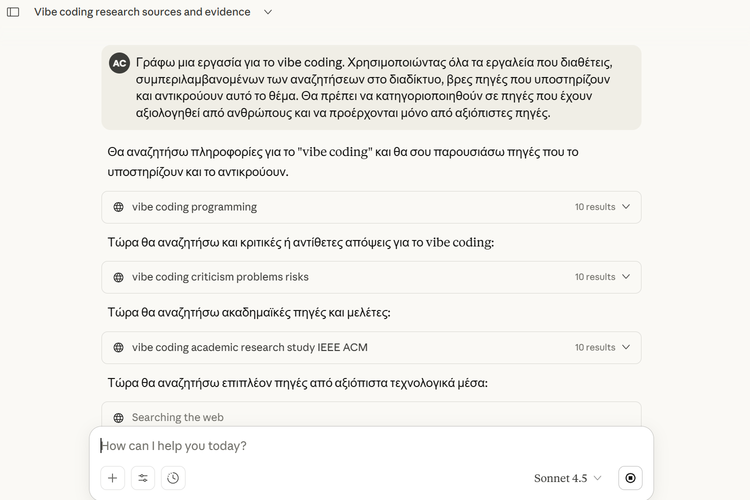Click the Searching the web status row
The image size is (750, 500).
pos(370,417)
